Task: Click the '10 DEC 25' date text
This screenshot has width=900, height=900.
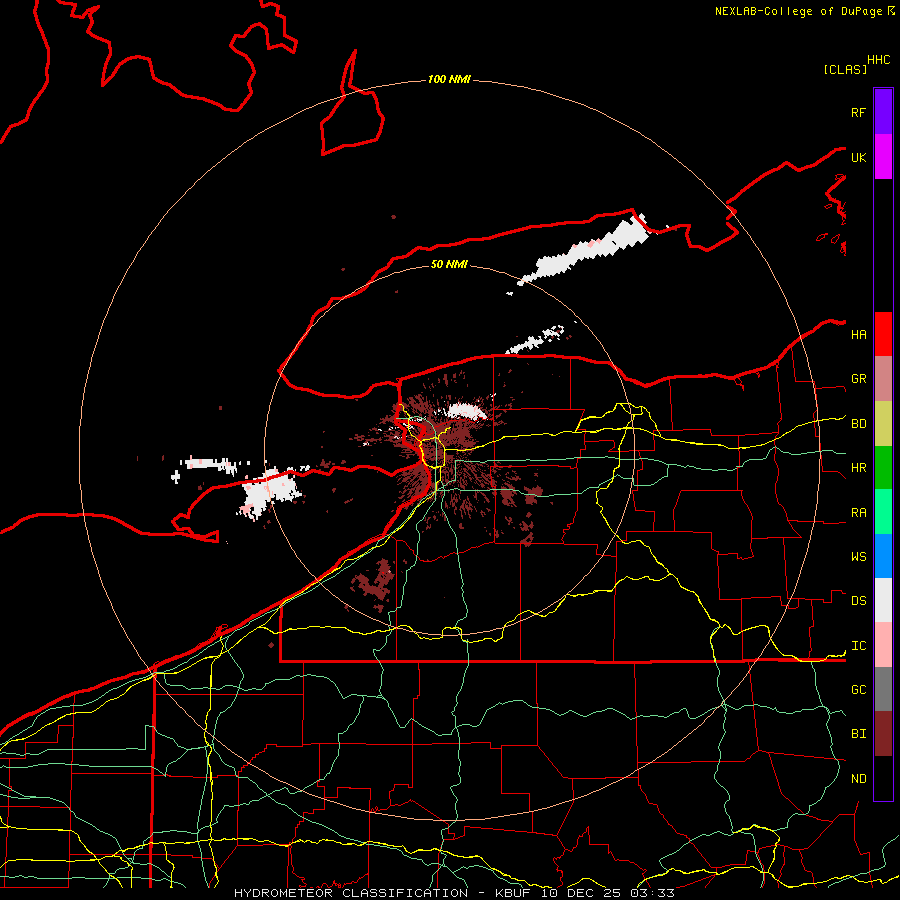Action: pos(581,893)
